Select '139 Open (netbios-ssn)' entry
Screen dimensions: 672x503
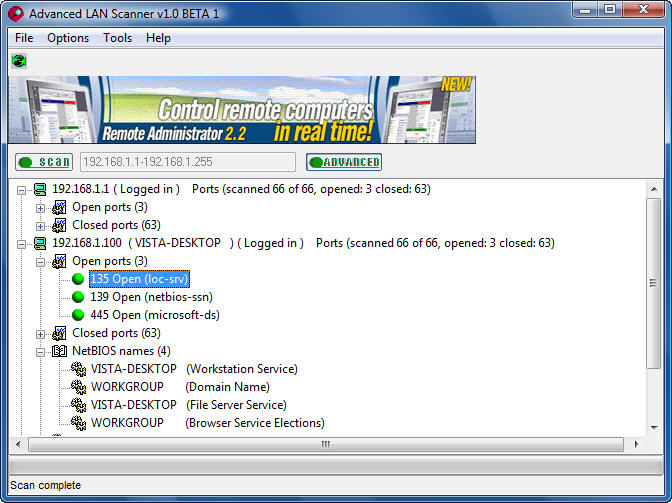pyautogui.click(x=151, y=297)
